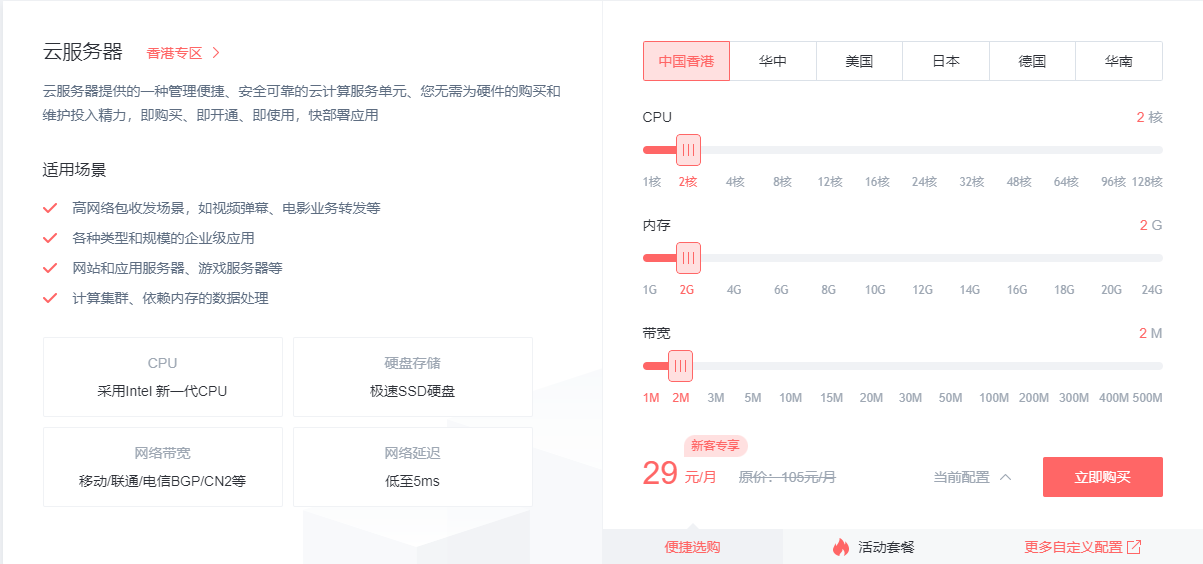Click the 云服务器 heading
The image size is (1203, 564).
[x=83, y=52]
